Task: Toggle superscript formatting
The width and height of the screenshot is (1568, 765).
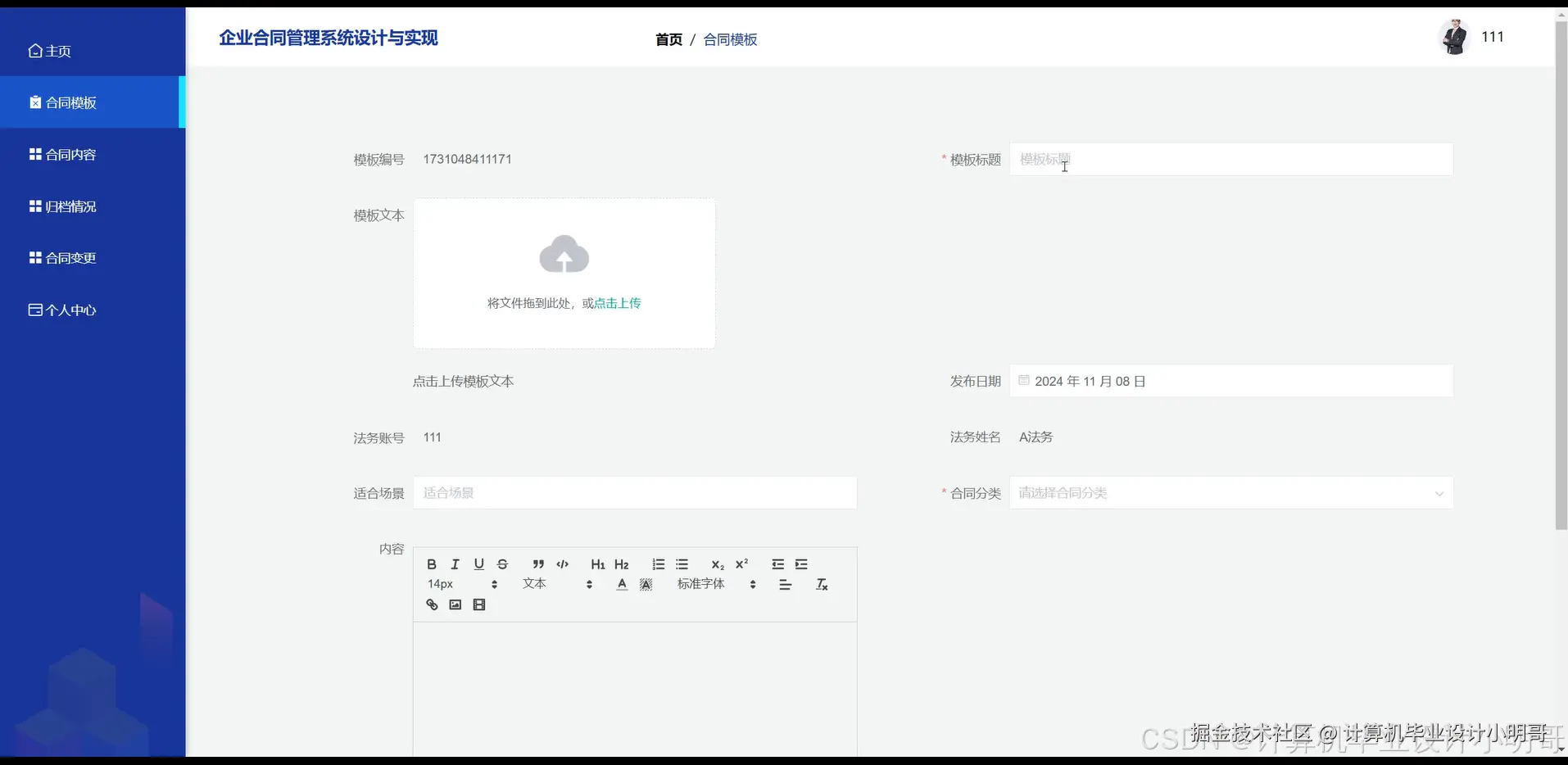Action: [x=741, y=564]
